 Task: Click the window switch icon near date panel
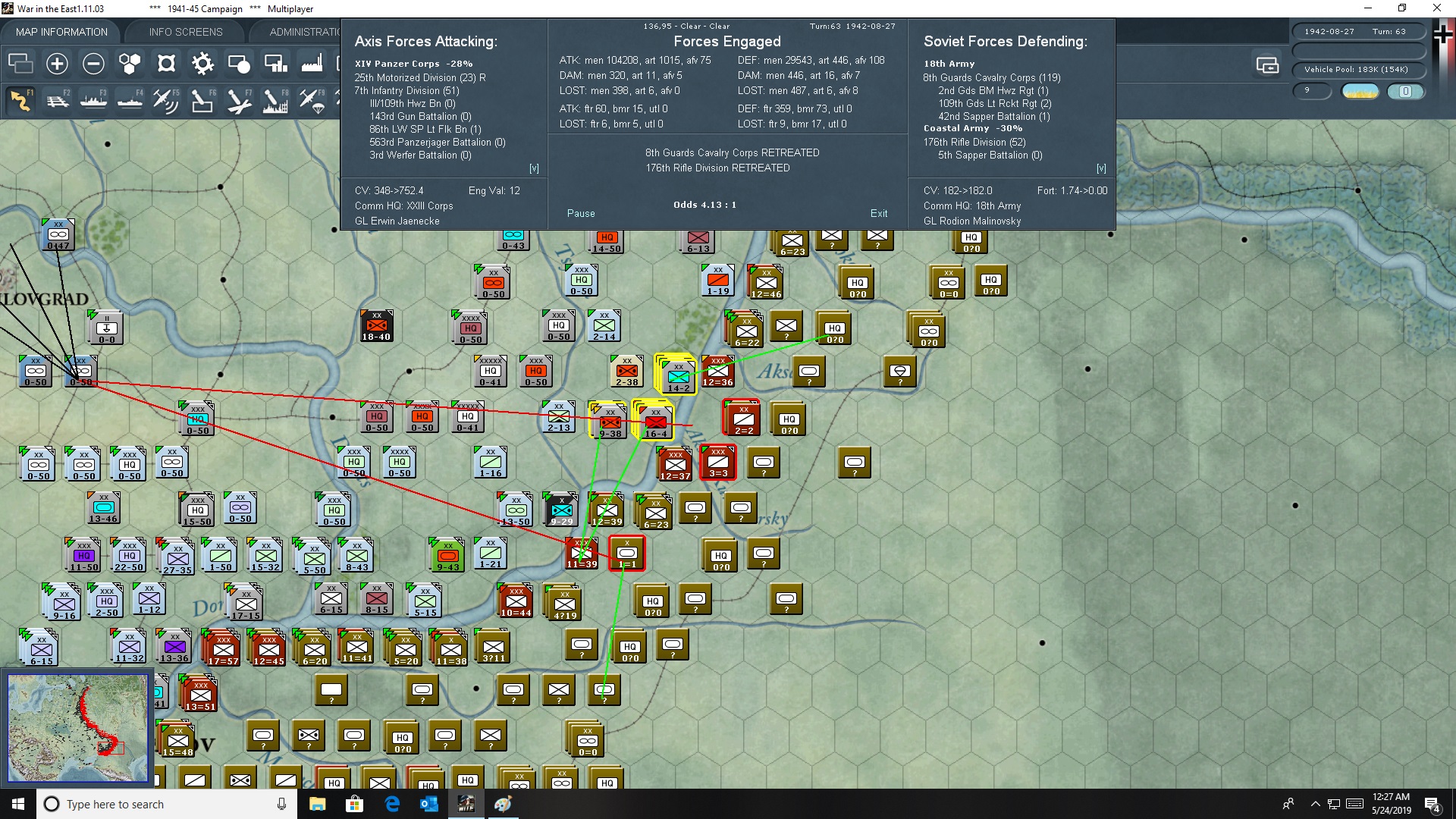[1267, 65]
